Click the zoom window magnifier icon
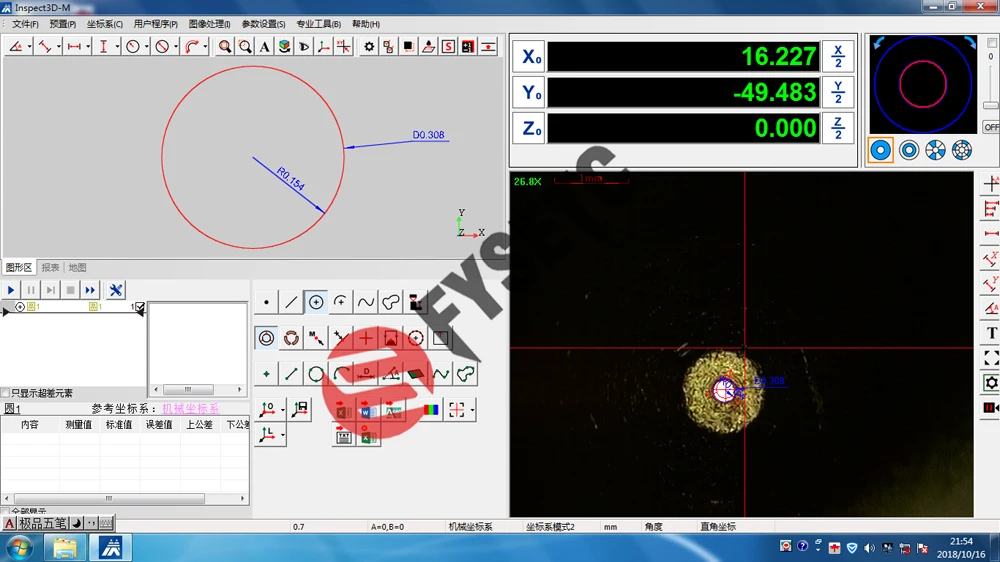Screen dimensions: 1000x562 click(x=245, y=47)
